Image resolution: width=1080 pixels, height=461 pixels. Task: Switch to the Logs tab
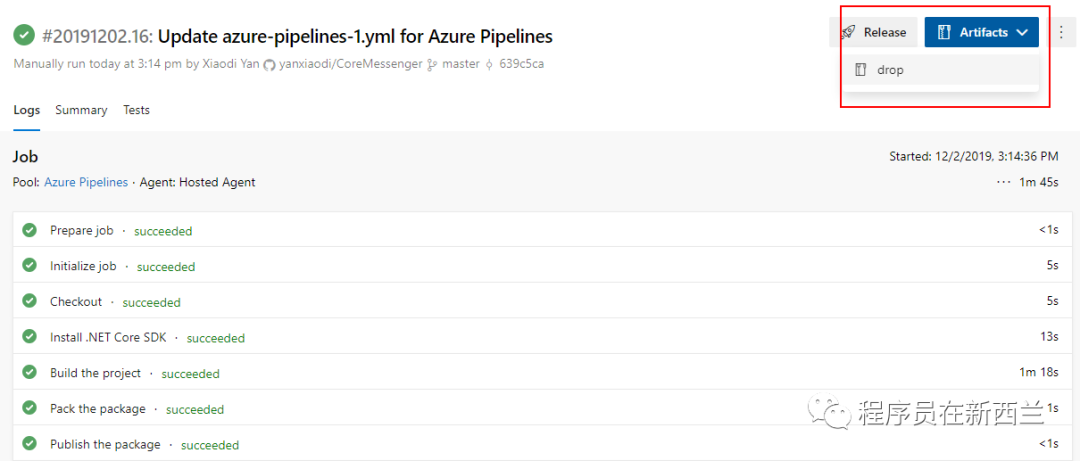tap(27, 110)
